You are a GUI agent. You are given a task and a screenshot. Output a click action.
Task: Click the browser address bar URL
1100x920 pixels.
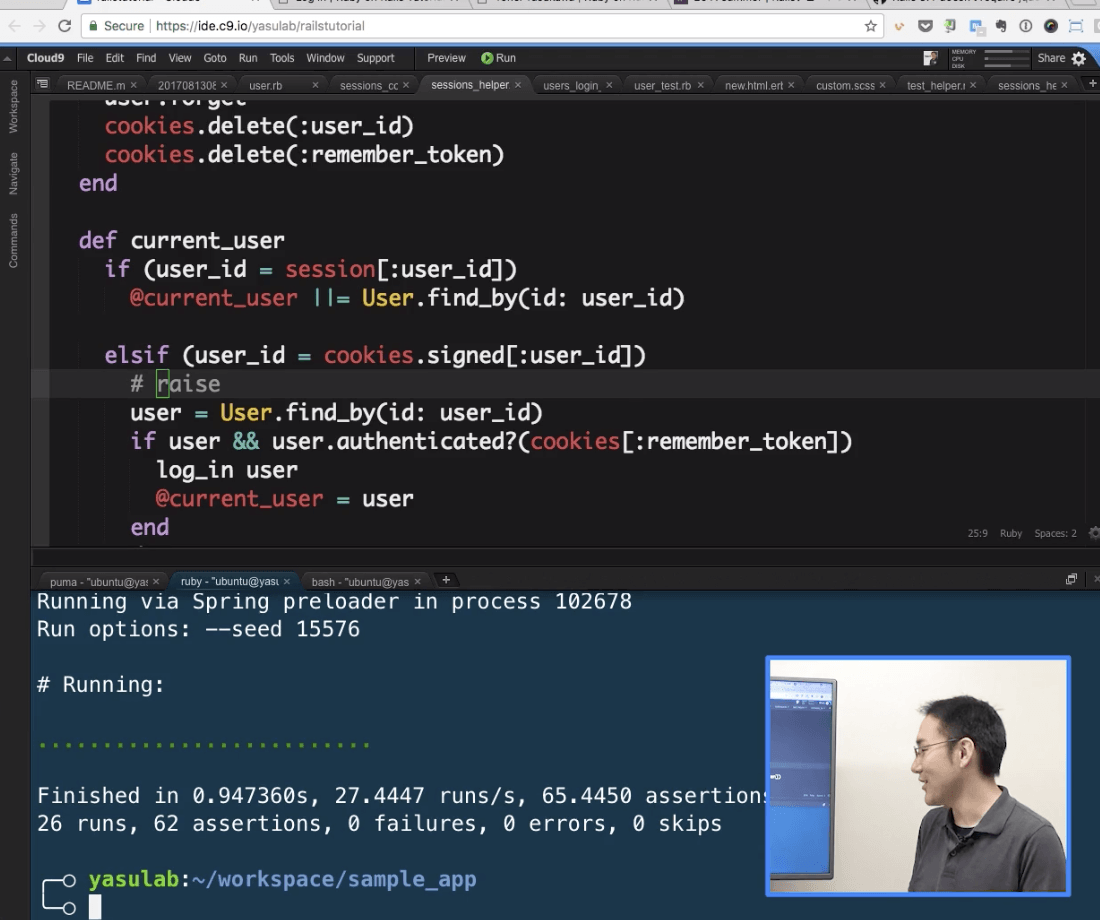coord(260,26)
